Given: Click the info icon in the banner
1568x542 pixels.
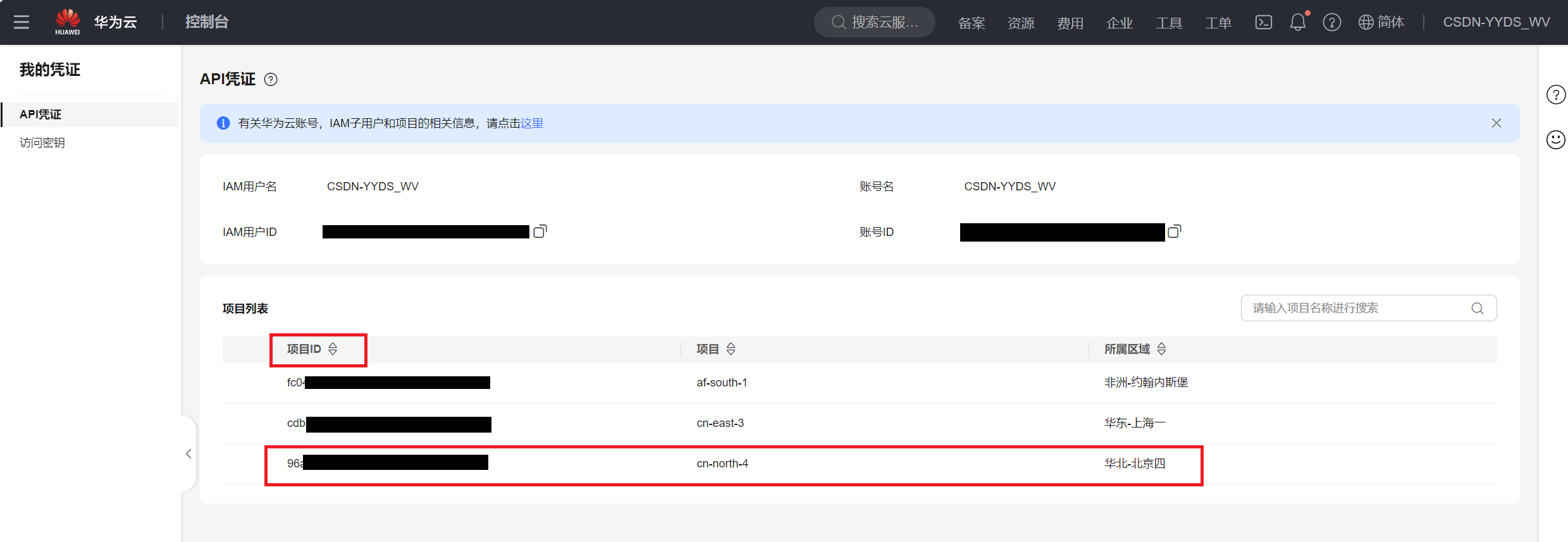Looking at the screenshot, I should click(223, 123).
